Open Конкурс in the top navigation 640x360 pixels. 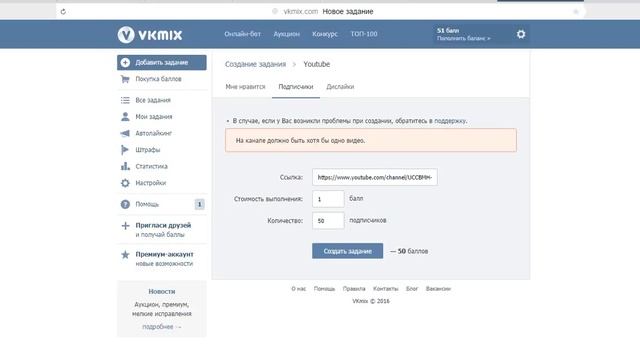(x=325, y=34)
